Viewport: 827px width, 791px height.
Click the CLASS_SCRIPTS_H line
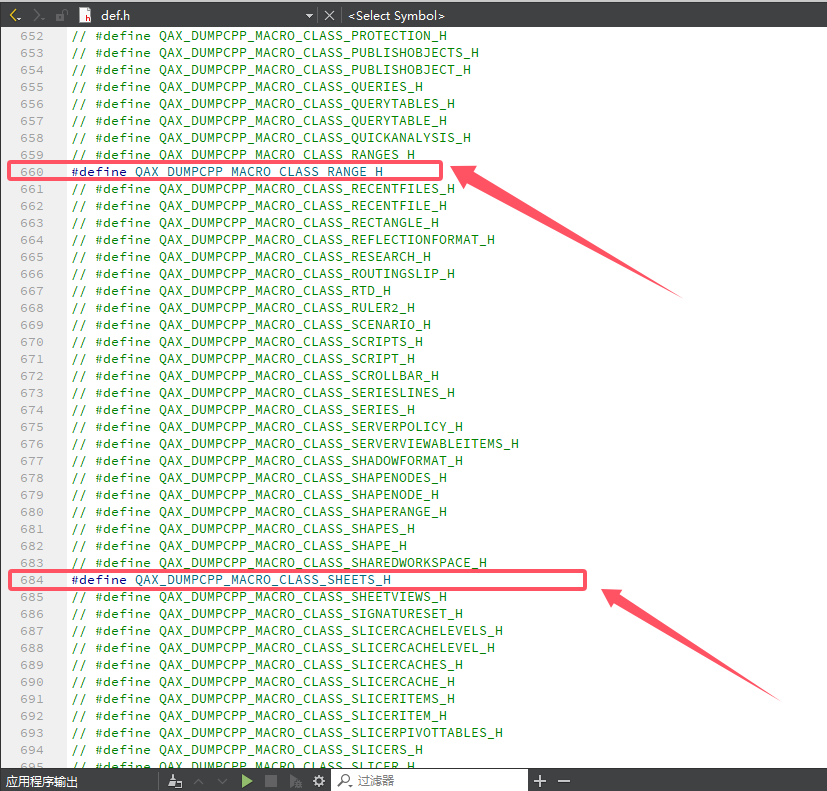[247, 342]
